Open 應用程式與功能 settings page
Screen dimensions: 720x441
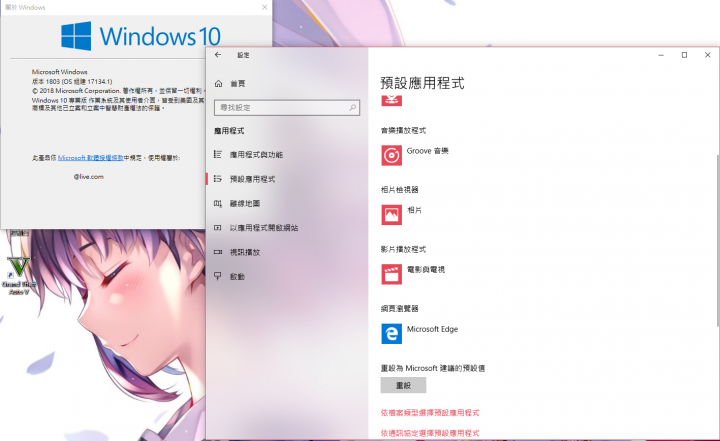(256, 155)
